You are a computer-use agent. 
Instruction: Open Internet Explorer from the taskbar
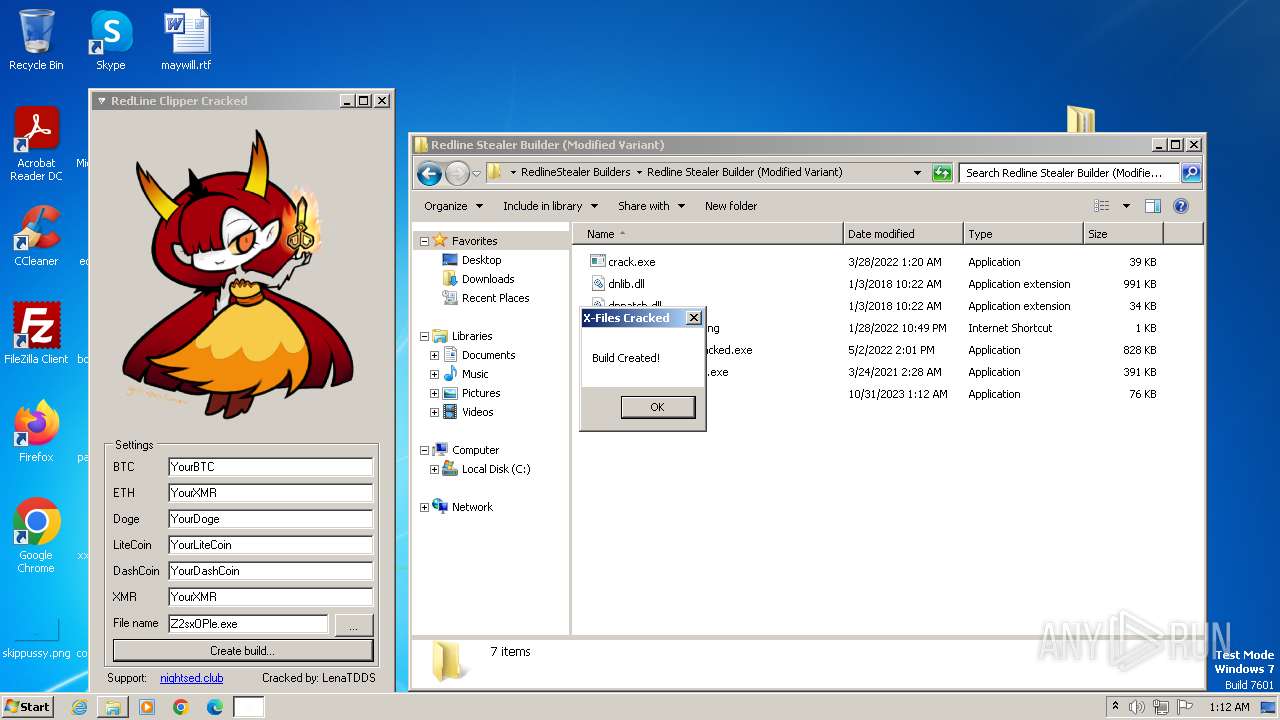click(79, 707)
